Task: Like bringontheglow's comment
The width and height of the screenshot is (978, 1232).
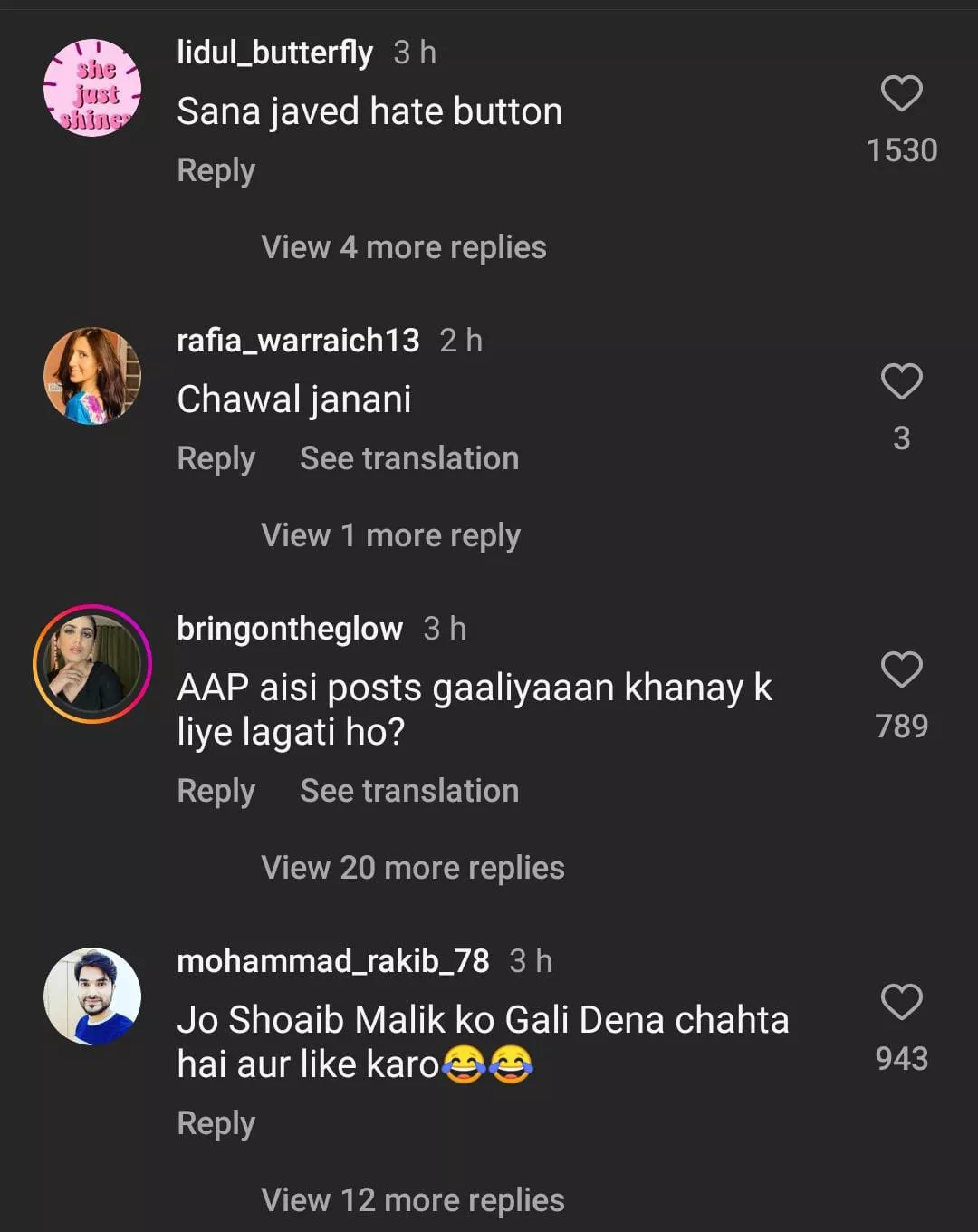Action: [x=901, y=669]
